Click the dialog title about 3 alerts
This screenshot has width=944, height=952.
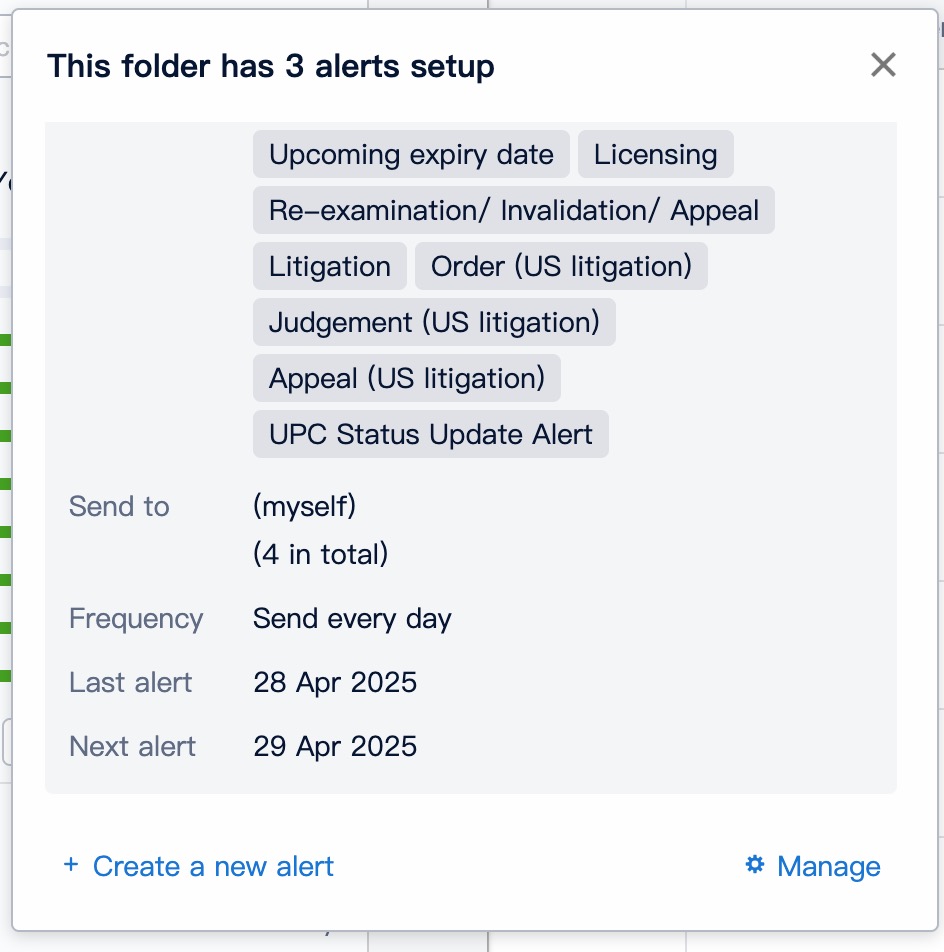click(271, 67)
